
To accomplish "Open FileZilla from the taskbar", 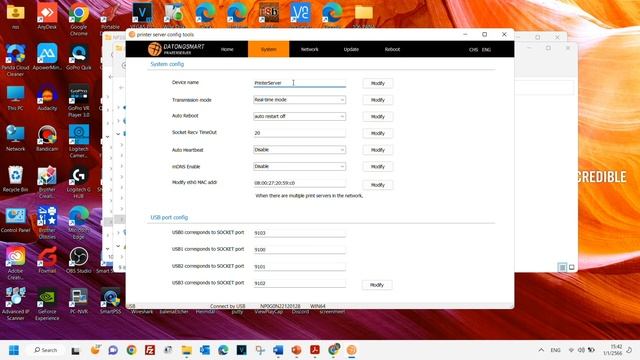I will click(x=150, y=350).
